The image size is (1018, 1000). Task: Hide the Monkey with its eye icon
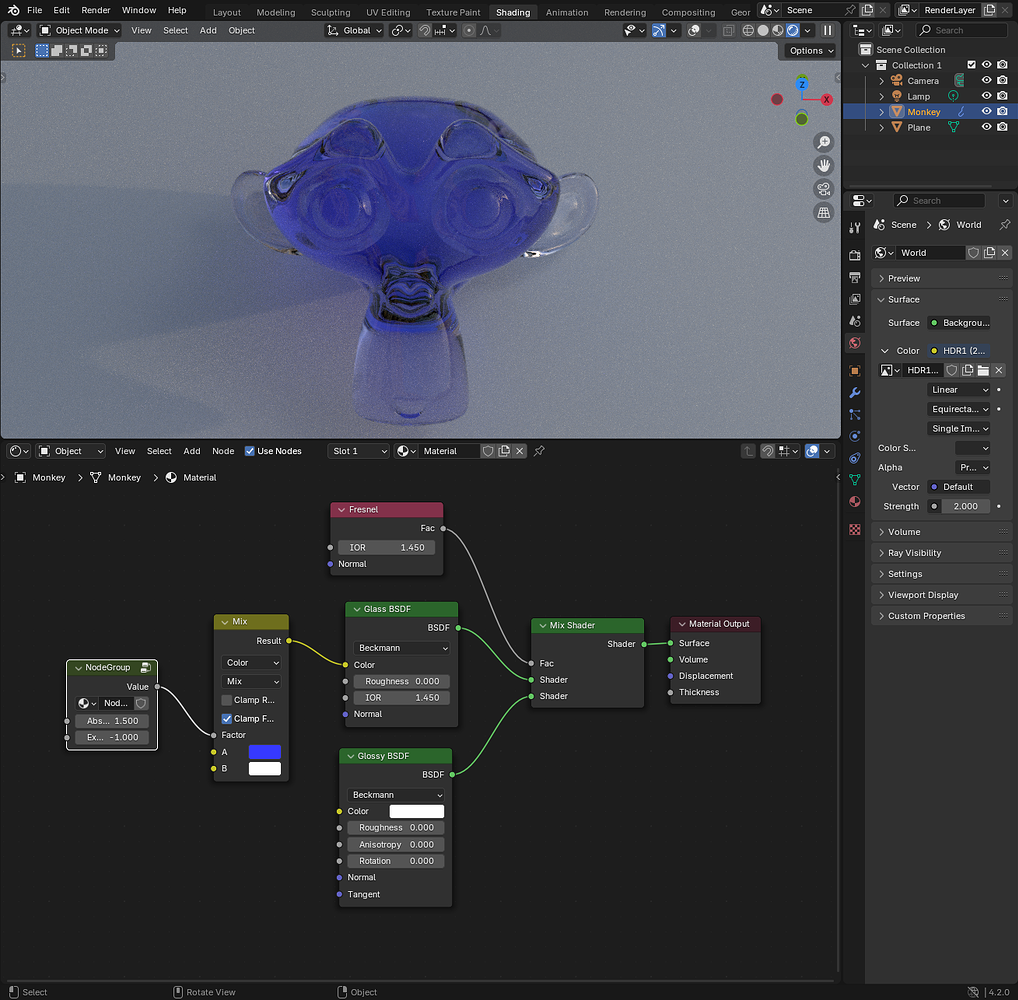(x=986, y=112)
